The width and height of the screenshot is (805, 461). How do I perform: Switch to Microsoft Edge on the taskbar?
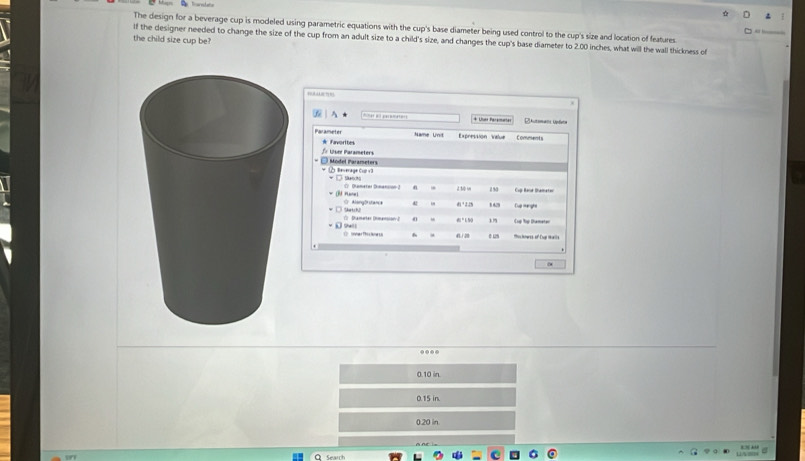click(x=495, y=455)
